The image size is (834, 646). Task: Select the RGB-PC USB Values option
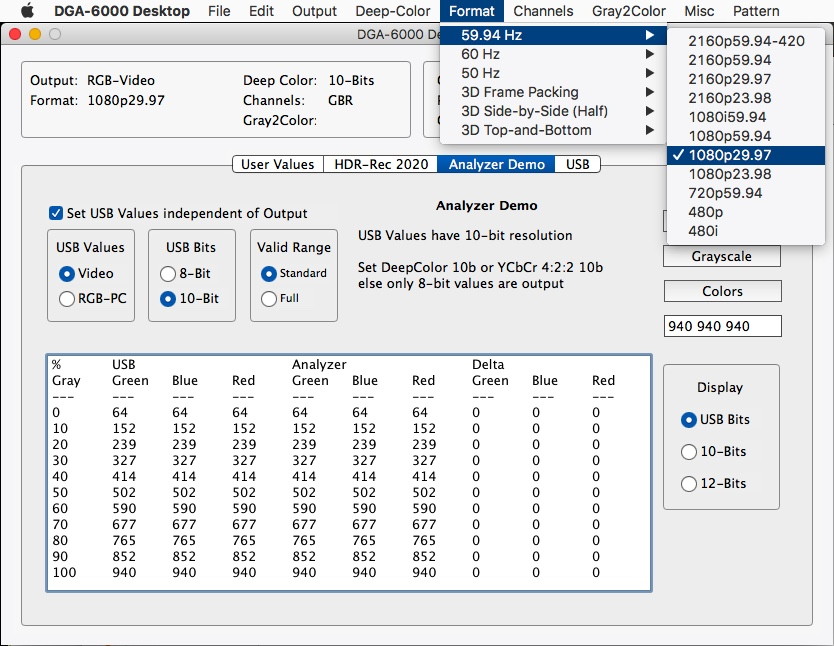67,298
